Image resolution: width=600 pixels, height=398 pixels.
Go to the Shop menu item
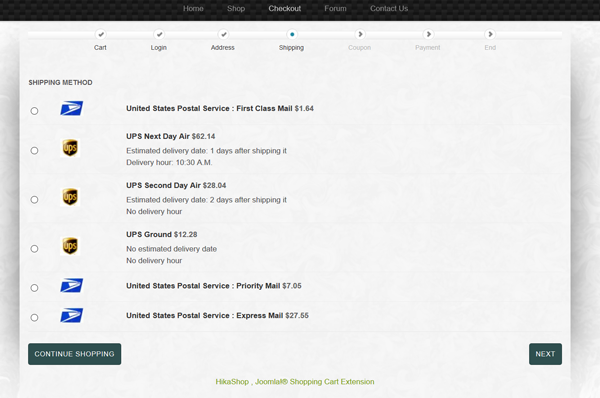(x=236, y=8)
